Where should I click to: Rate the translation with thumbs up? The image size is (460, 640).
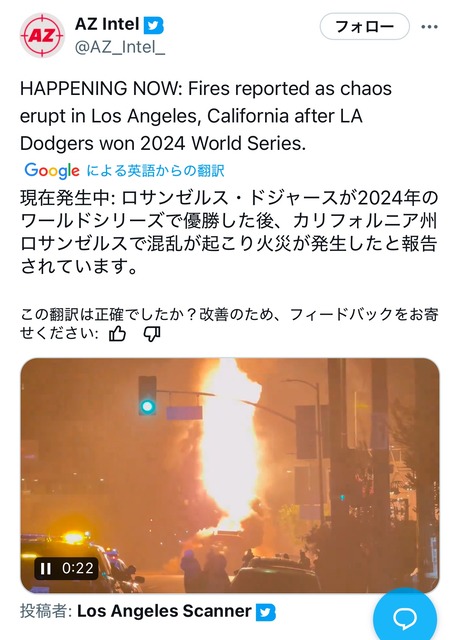[x=117, y=334]
